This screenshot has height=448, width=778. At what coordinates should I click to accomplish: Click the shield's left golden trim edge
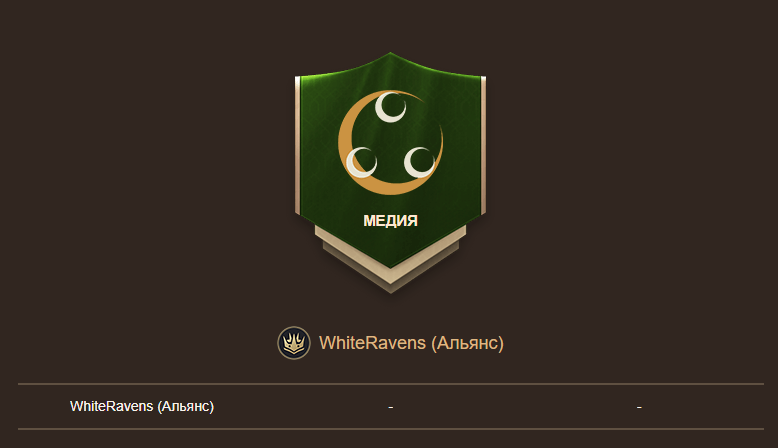tap(298, 145)
